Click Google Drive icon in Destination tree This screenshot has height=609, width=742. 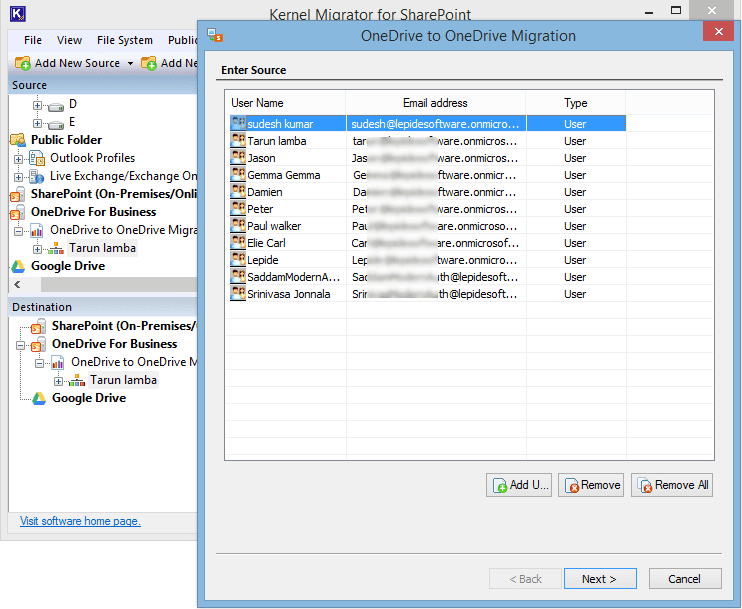coord(39,398)
